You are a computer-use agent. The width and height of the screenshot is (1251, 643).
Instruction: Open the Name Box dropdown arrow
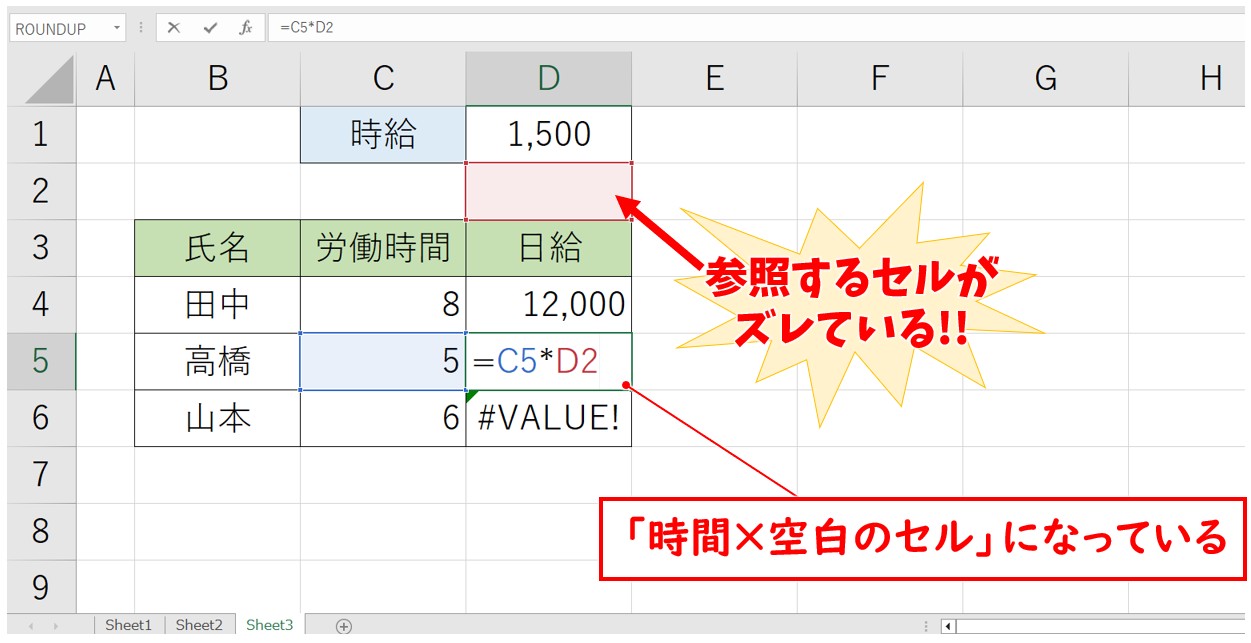pyautogui.click(x=118, y=28)
